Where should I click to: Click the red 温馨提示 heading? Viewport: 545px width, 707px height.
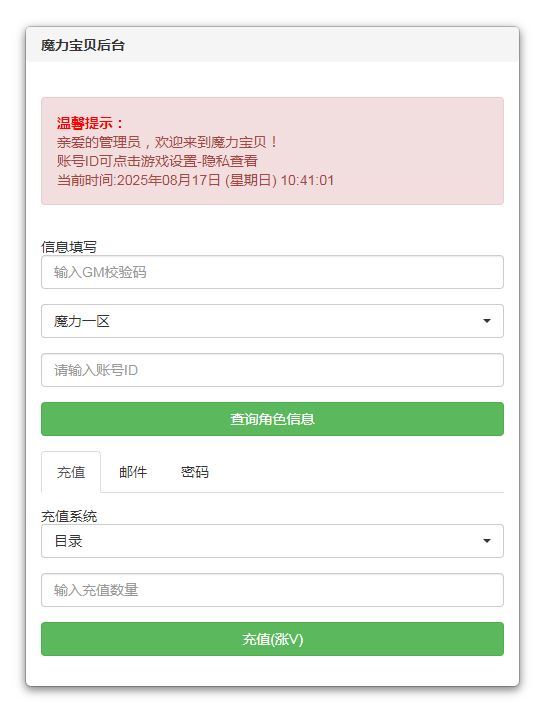tap(90, 123)
